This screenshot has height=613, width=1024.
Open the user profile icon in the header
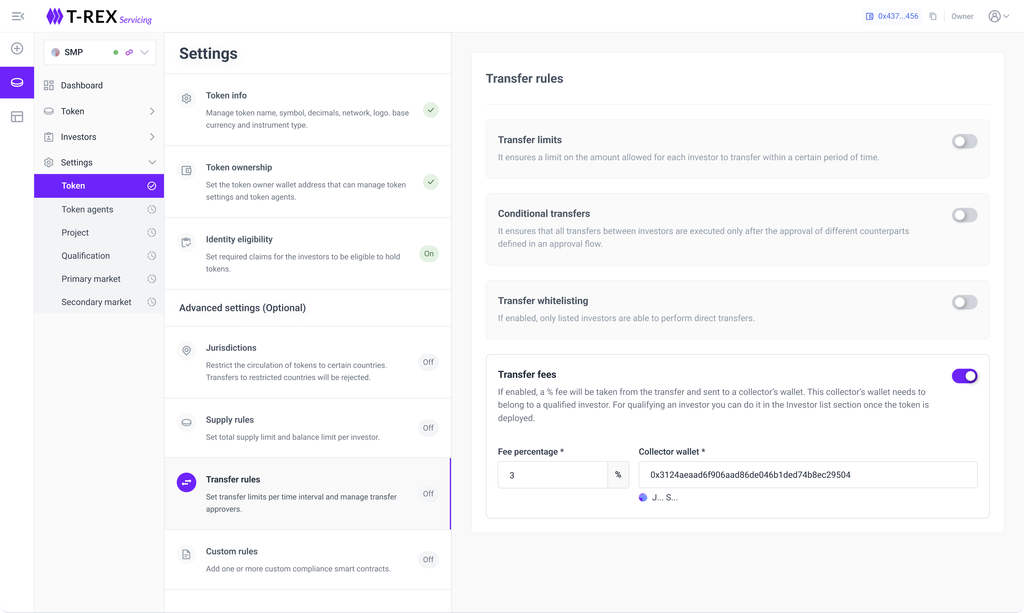point(995,16)
